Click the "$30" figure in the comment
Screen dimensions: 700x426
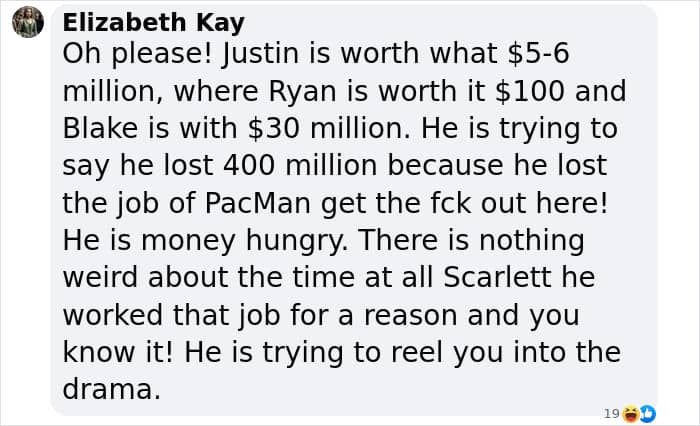coord(273,129)
